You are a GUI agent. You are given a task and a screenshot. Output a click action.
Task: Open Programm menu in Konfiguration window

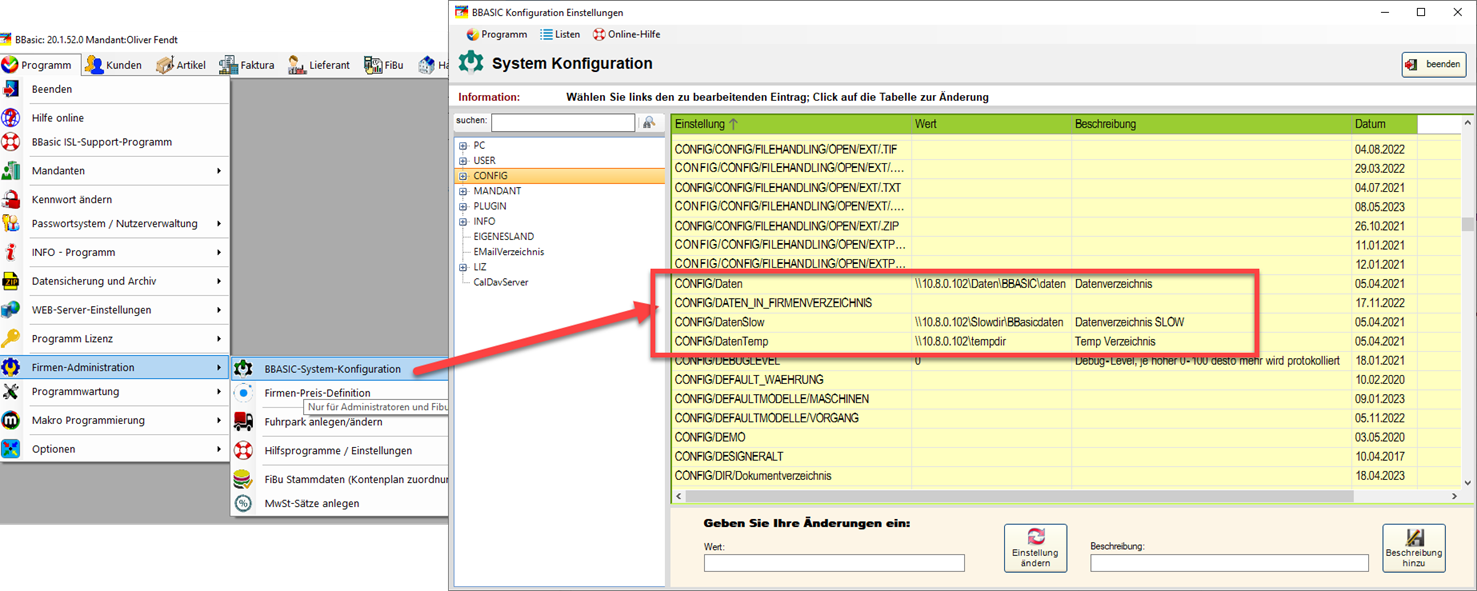click(496, 34)
